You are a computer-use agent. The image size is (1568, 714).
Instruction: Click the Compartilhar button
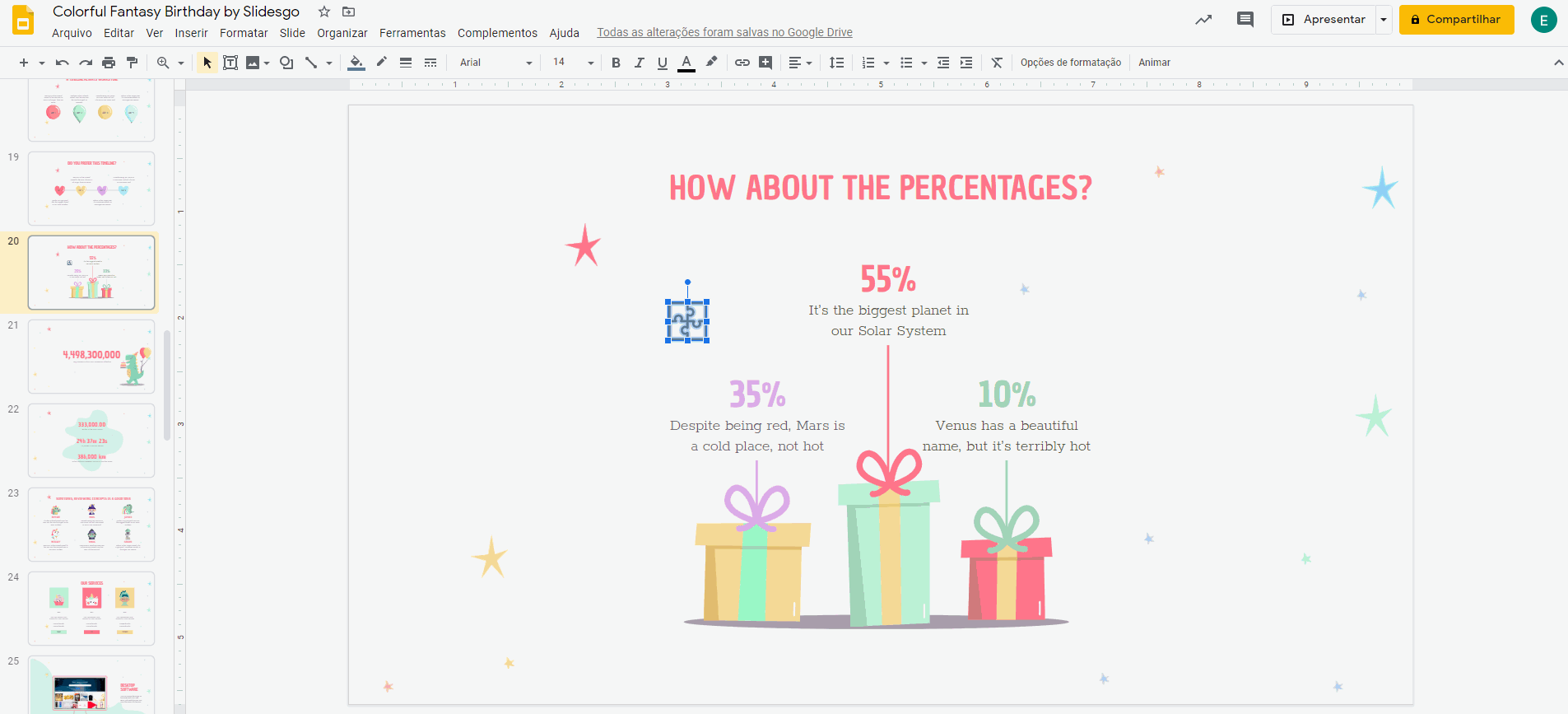(x=1457, y=20)
